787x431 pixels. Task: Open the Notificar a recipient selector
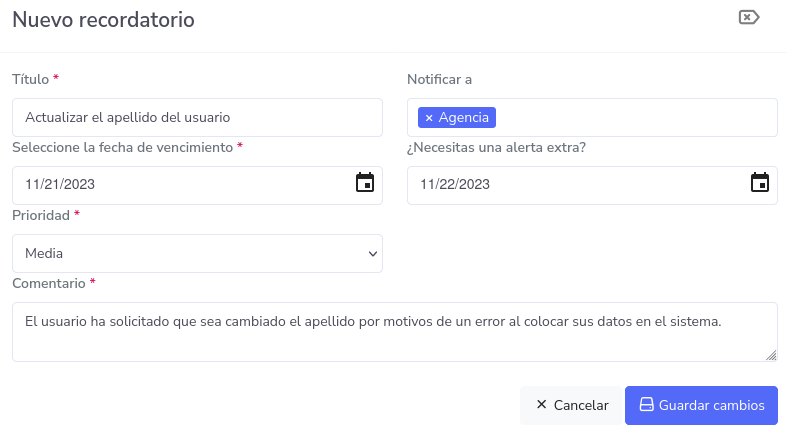[x=635, y=118]
